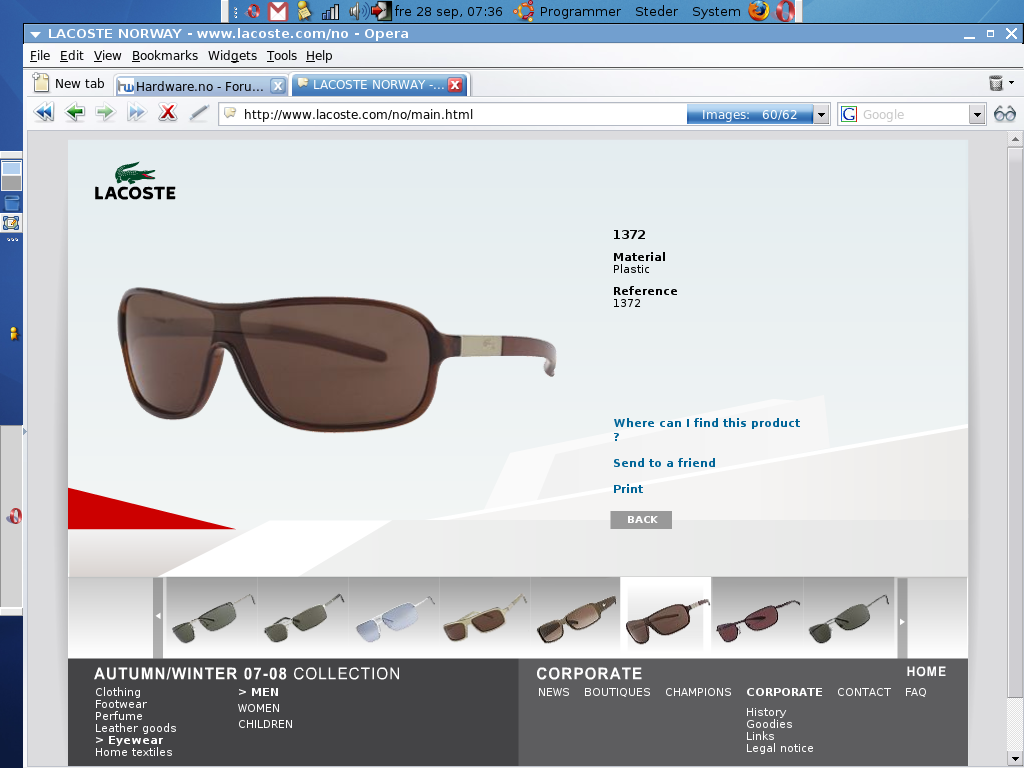
Task: Click the Opera tray icon left of Gmail
Action: tap(253, 11)
